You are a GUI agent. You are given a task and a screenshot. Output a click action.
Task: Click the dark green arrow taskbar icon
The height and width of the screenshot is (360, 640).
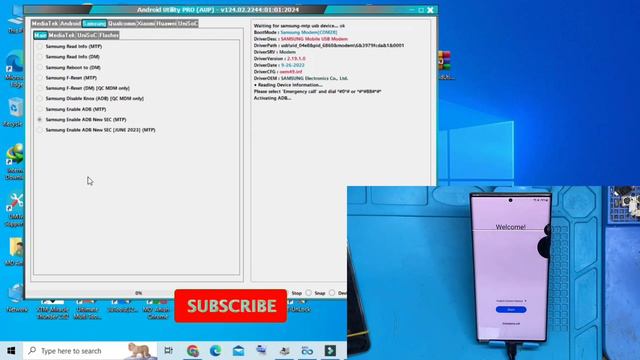[x=330, y=351]
